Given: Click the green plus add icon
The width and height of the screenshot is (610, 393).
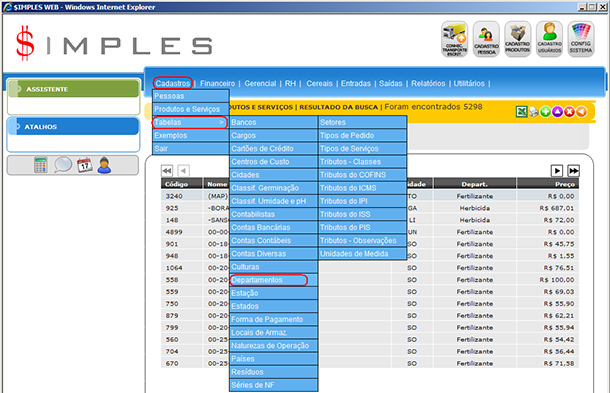Looking at the screenshot, I should 545,112.
